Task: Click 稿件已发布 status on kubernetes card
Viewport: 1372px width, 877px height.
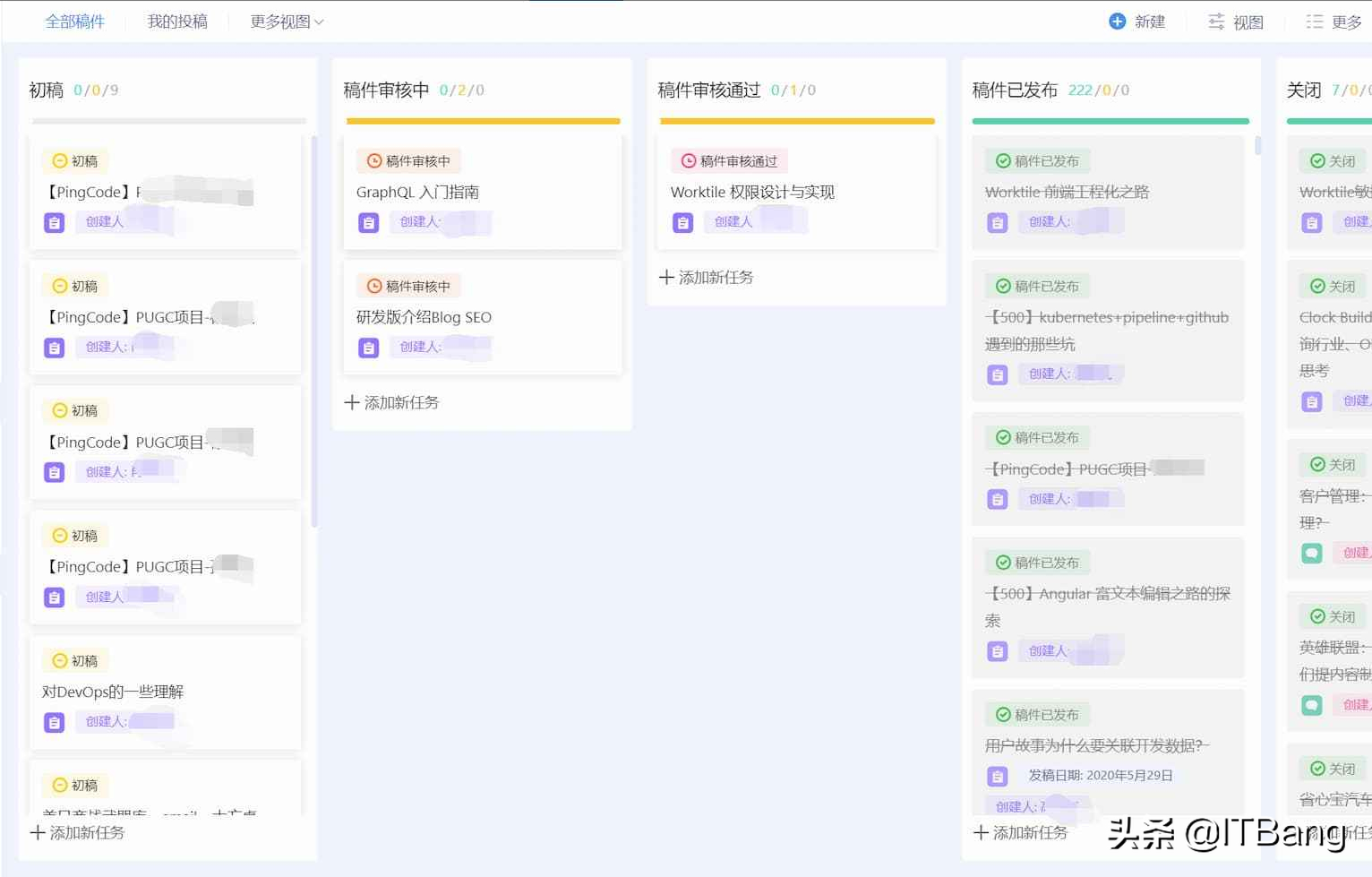Action: (x=1037, y=287)
